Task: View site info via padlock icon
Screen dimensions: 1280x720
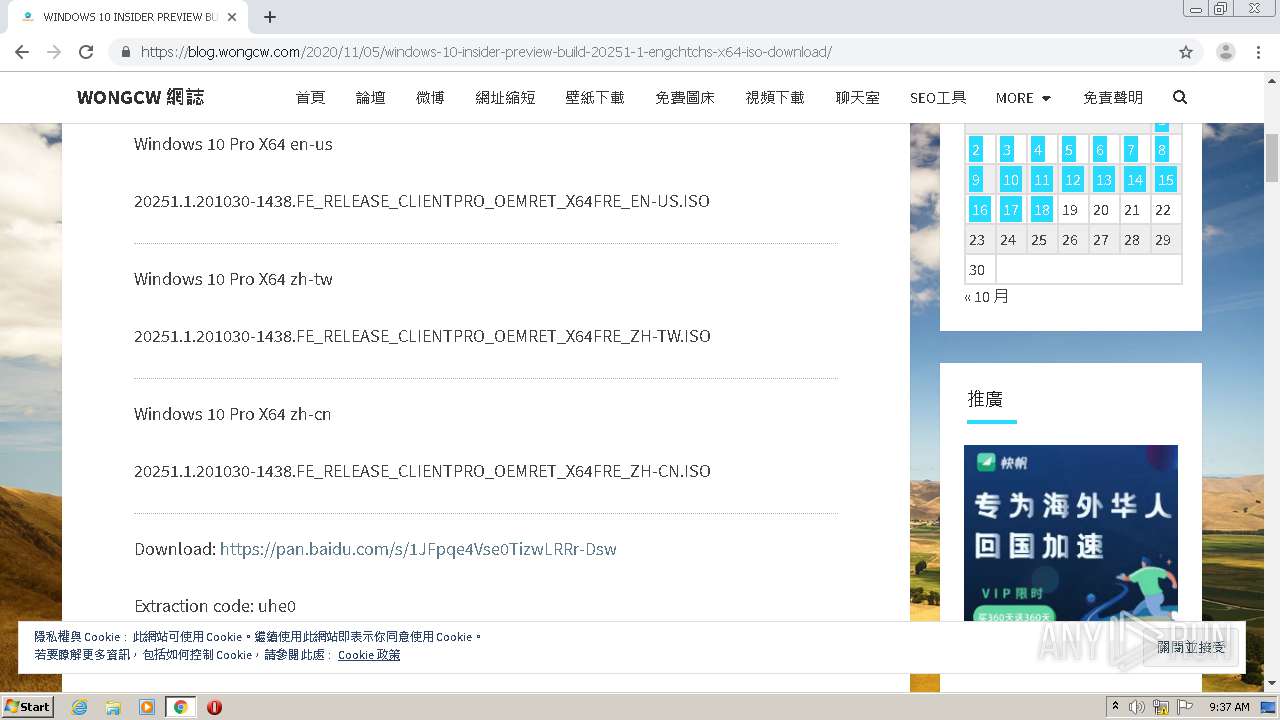Action: (x=125, y=52)
